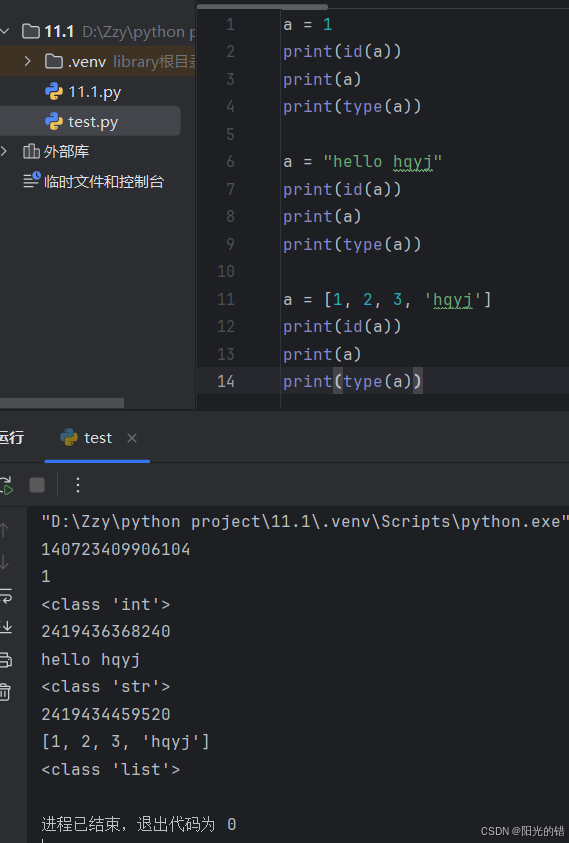Click output value 140723409906104
Image resolution: width=569 pixels, height=843 pixels.
116,549
